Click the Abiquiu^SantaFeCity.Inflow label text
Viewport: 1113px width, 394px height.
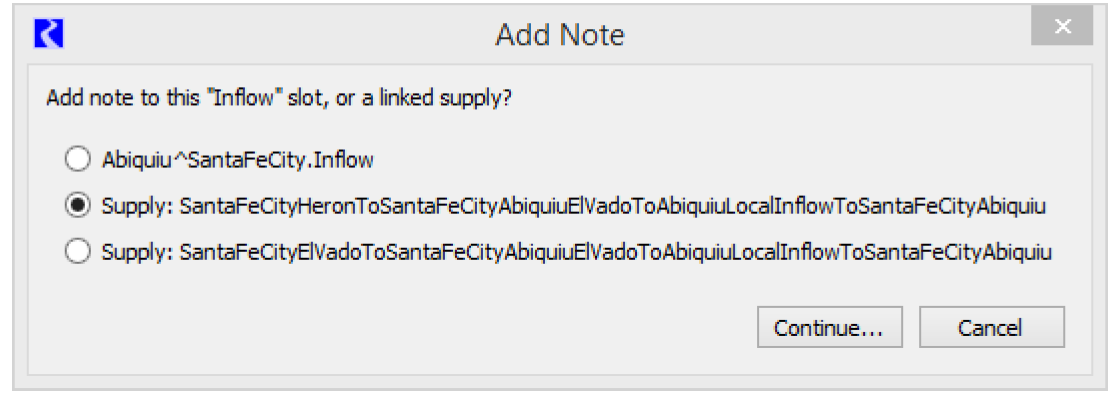click(x=238, y=160)
